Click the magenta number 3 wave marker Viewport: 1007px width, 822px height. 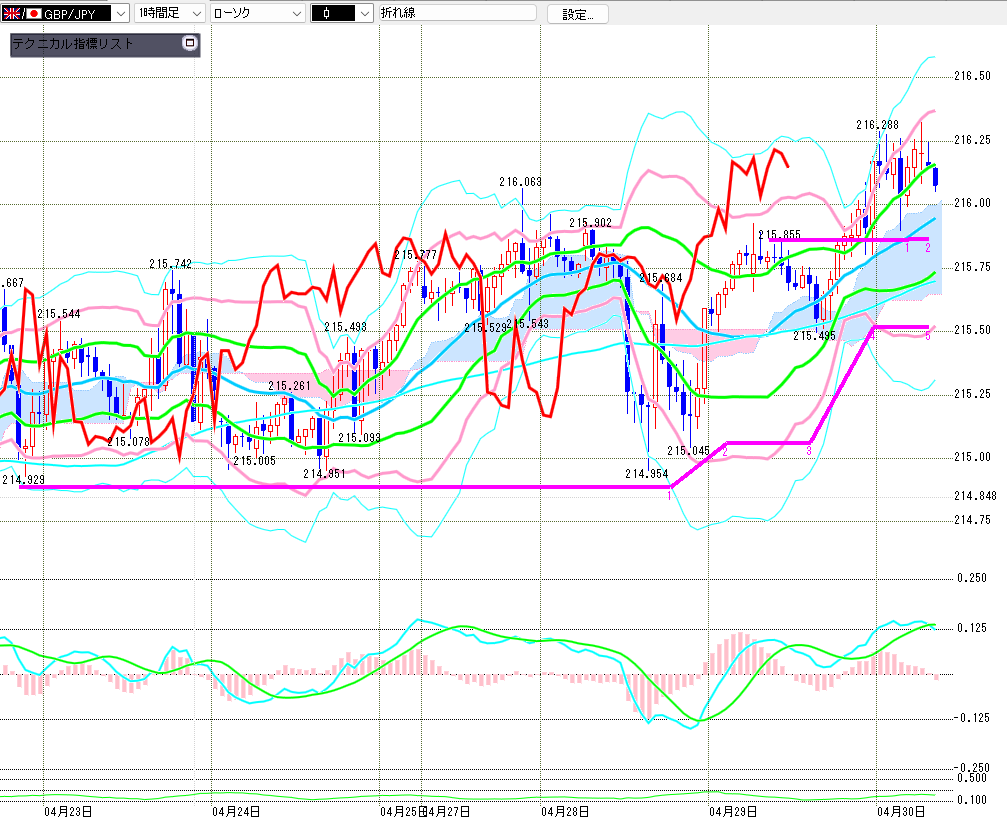tap(808, 451)
